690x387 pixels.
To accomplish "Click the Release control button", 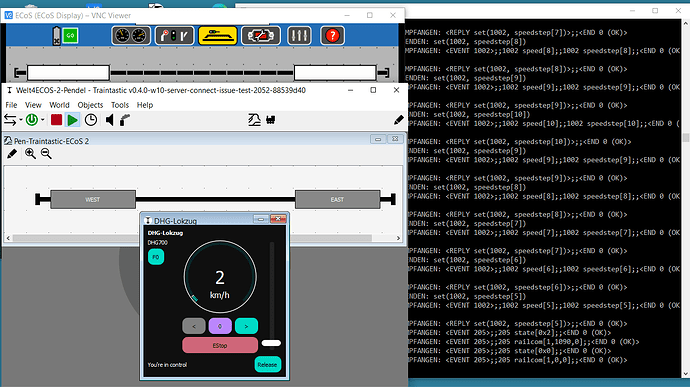I will coord(268,365).
